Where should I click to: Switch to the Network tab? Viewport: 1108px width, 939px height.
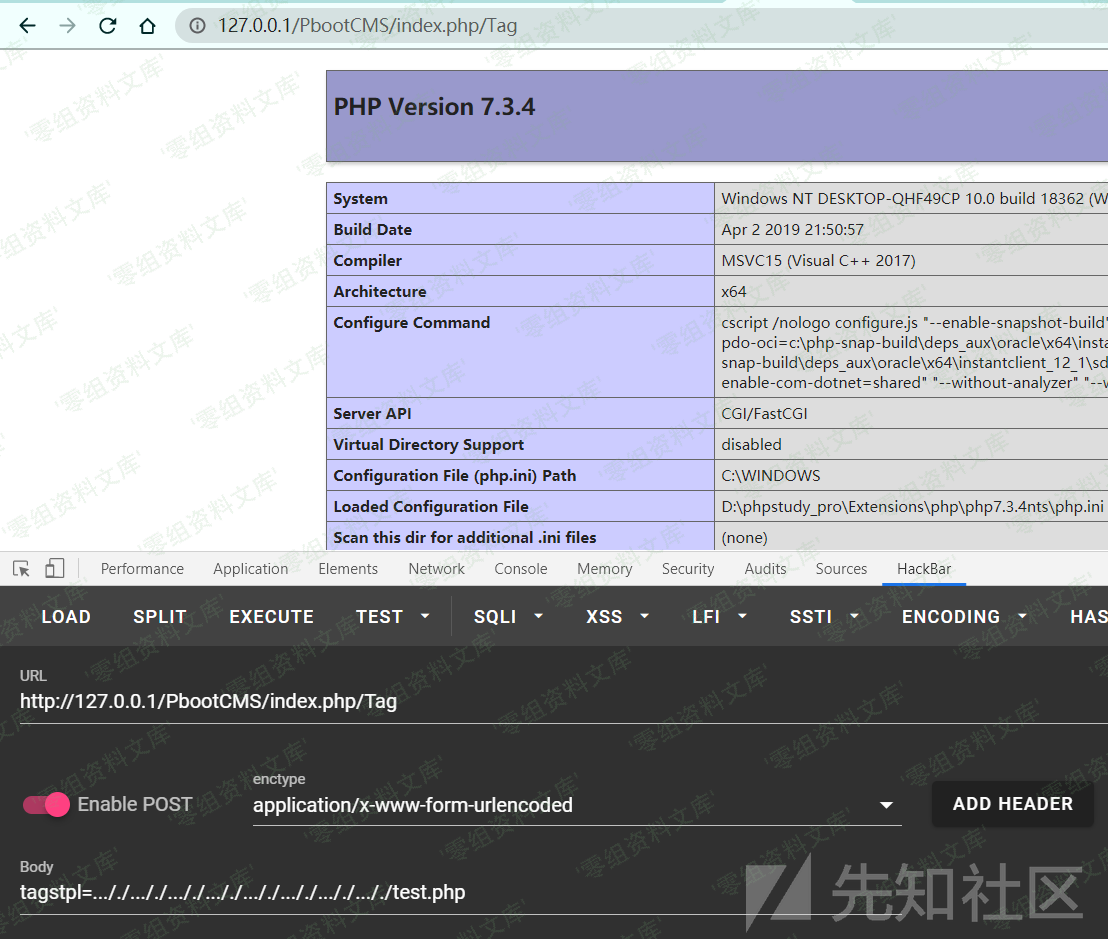(x=436, y=568)
